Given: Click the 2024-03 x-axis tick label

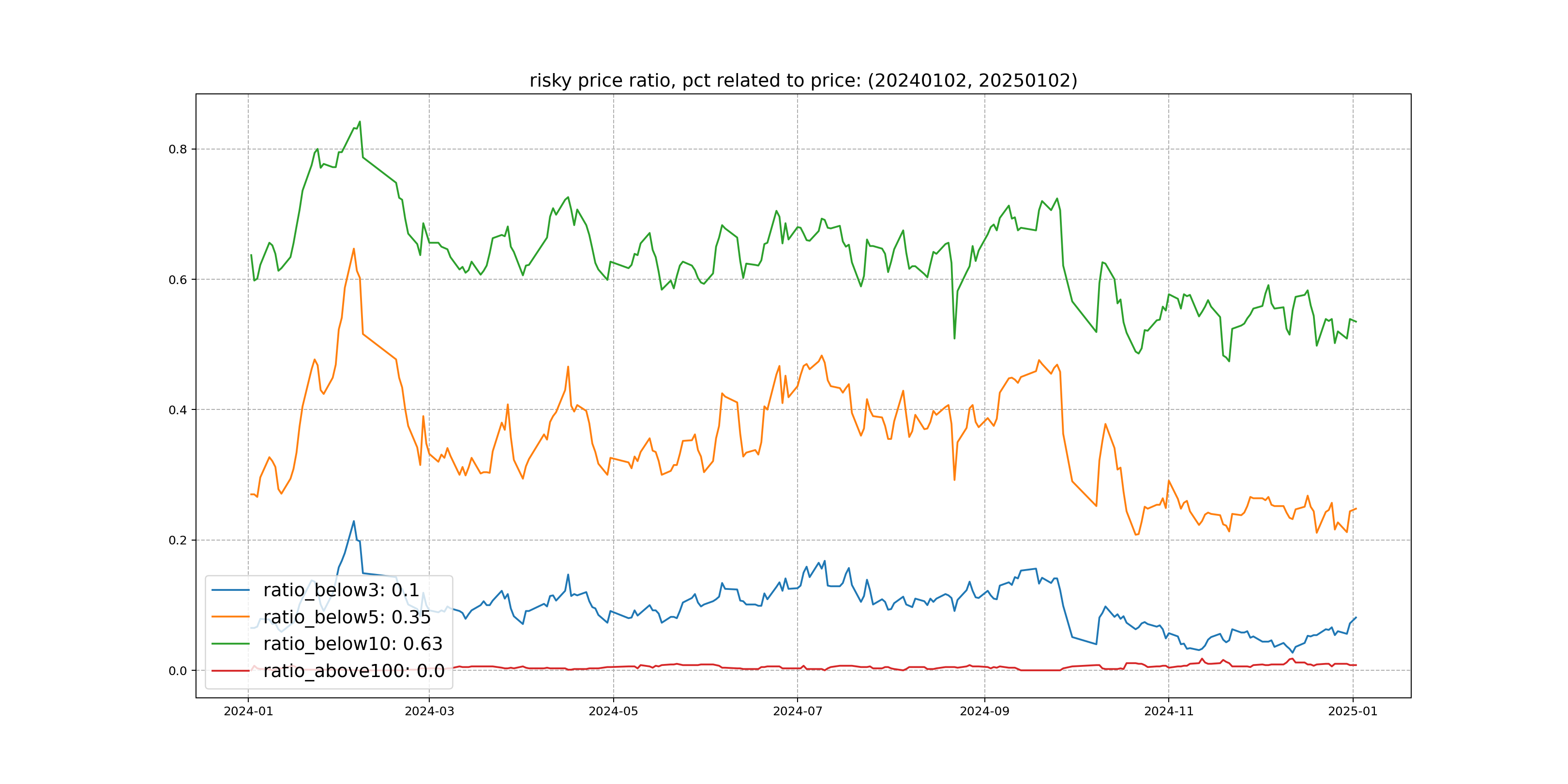Looking at the screenshot, I should coord(429,711).
